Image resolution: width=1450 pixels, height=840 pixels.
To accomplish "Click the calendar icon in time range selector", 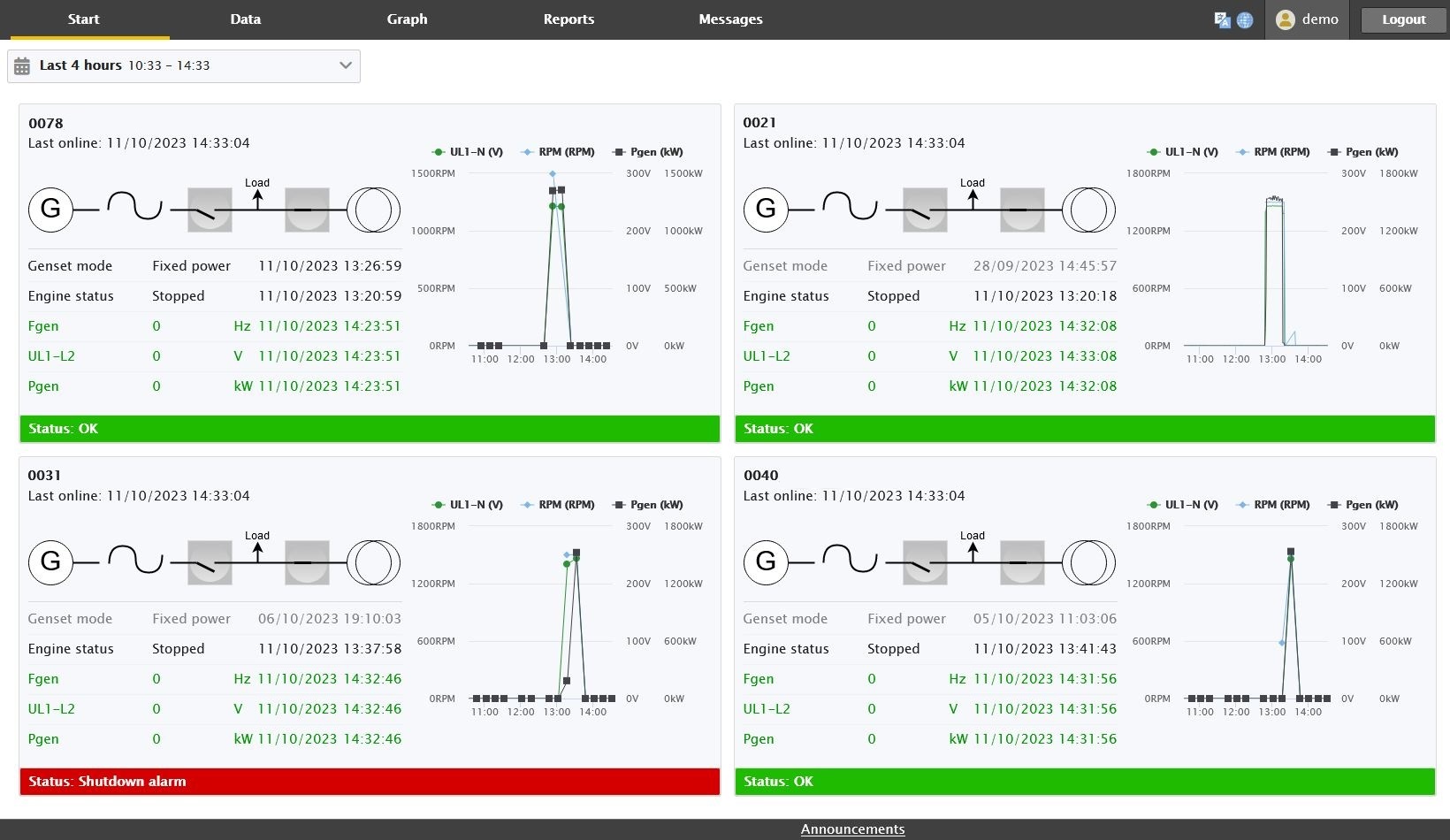I will [x=22, y=66].
